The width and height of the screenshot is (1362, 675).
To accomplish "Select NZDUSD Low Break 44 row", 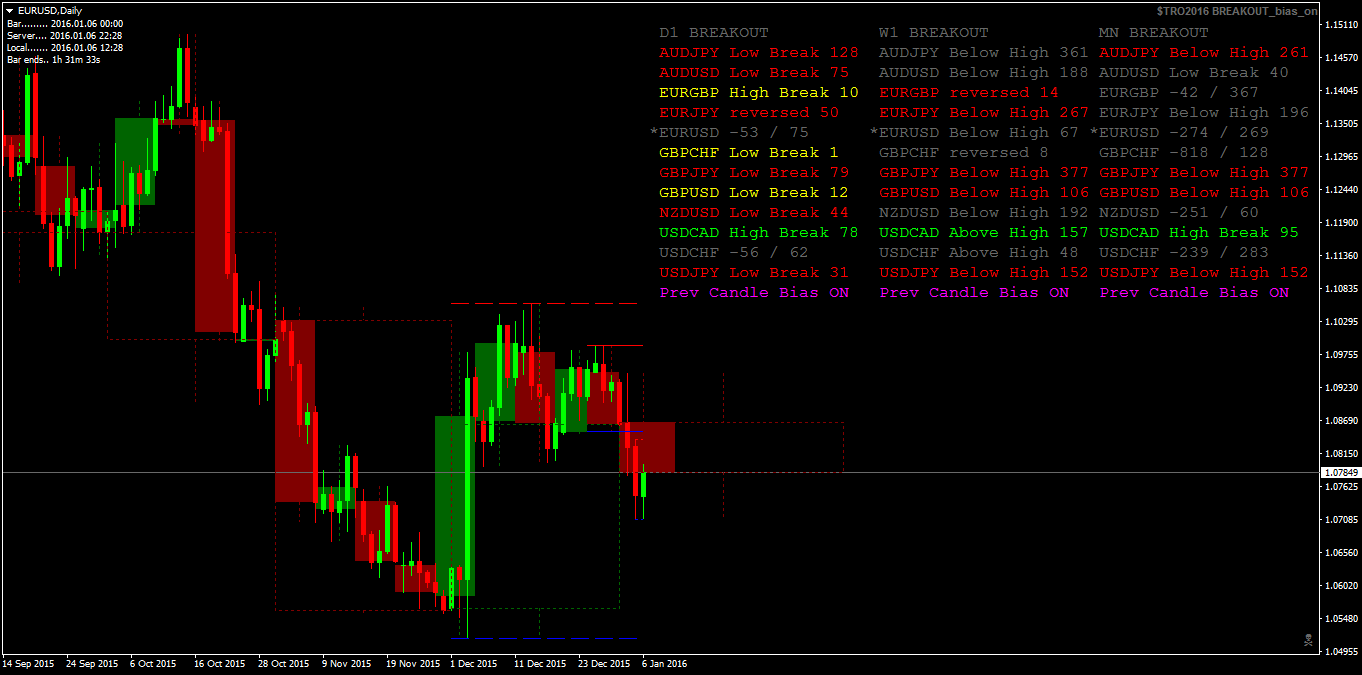I will [x=754, y=213].
